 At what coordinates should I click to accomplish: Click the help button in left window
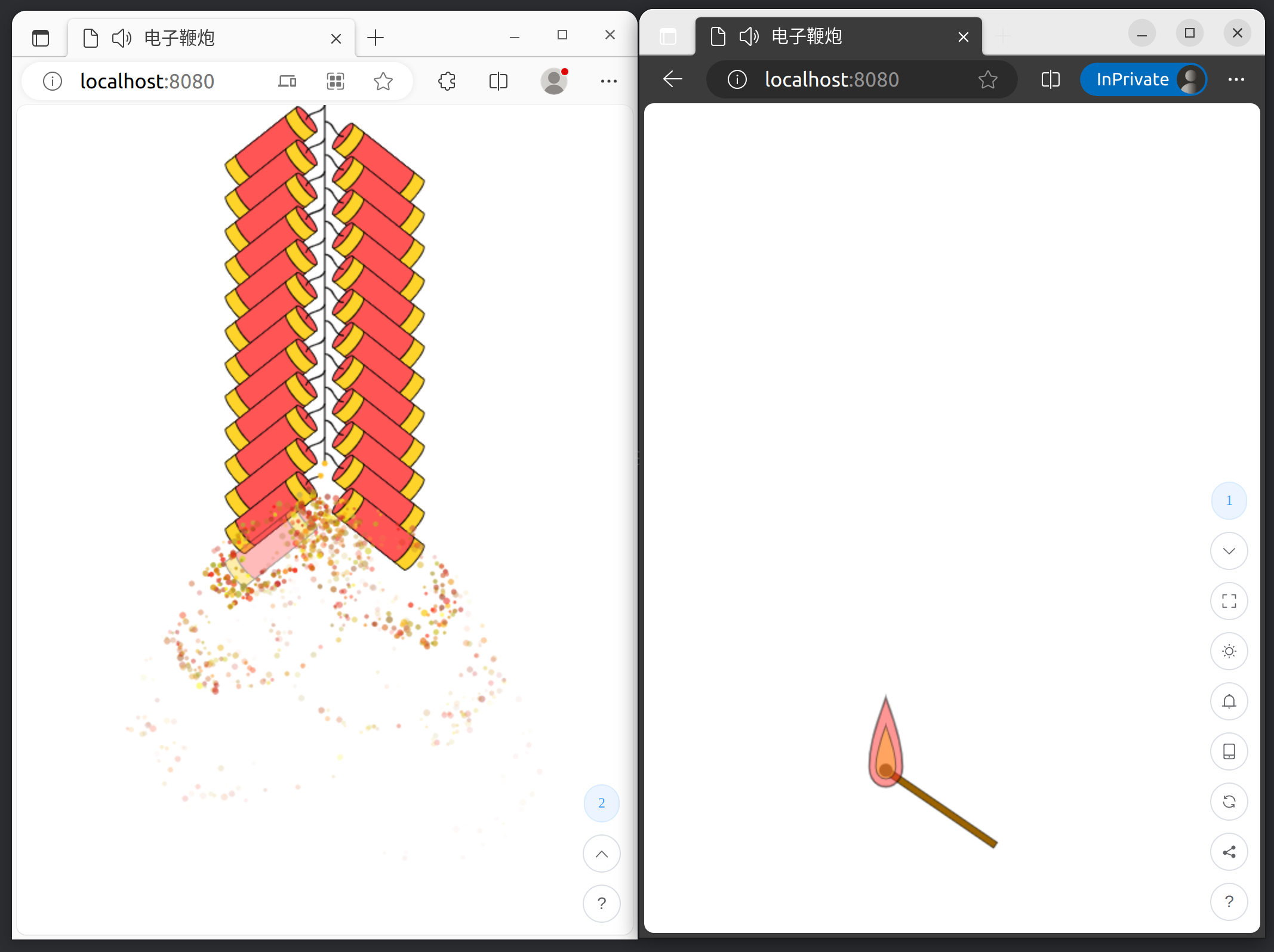coord(601,904)
